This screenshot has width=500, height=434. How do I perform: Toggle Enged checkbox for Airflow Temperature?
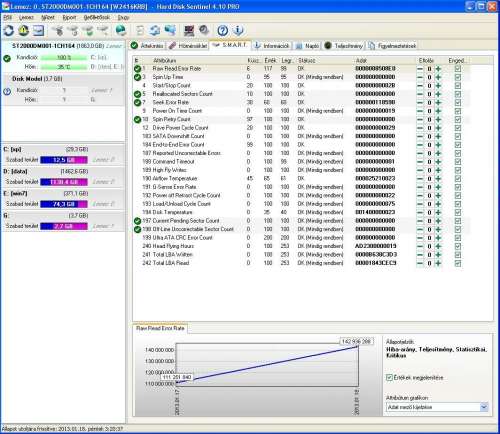click(x=458, y=179)
